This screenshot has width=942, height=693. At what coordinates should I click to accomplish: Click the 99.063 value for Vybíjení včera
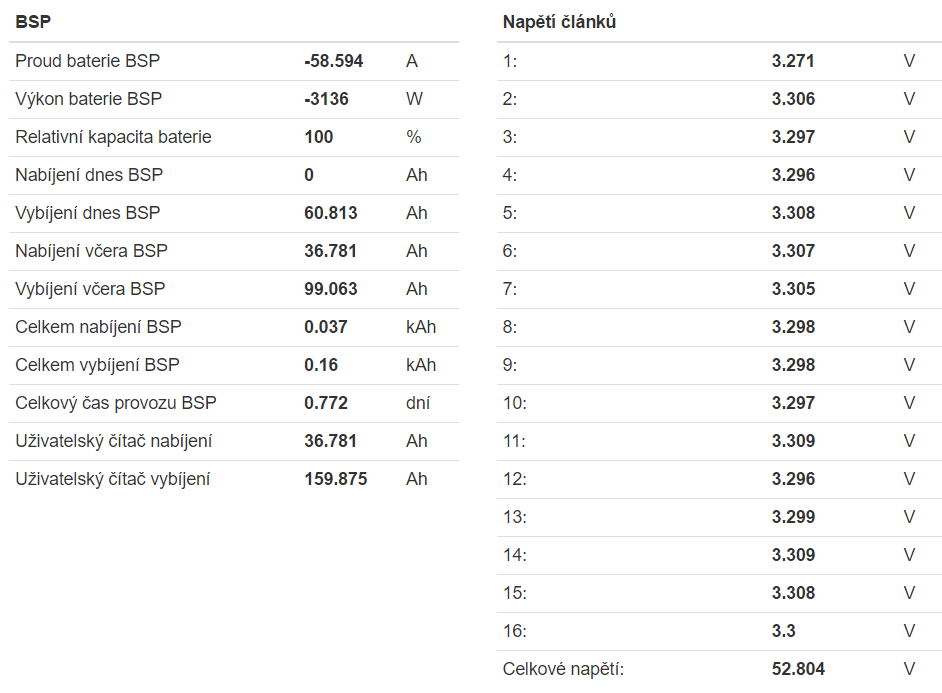pyautogui.click(x=330, y=289)
